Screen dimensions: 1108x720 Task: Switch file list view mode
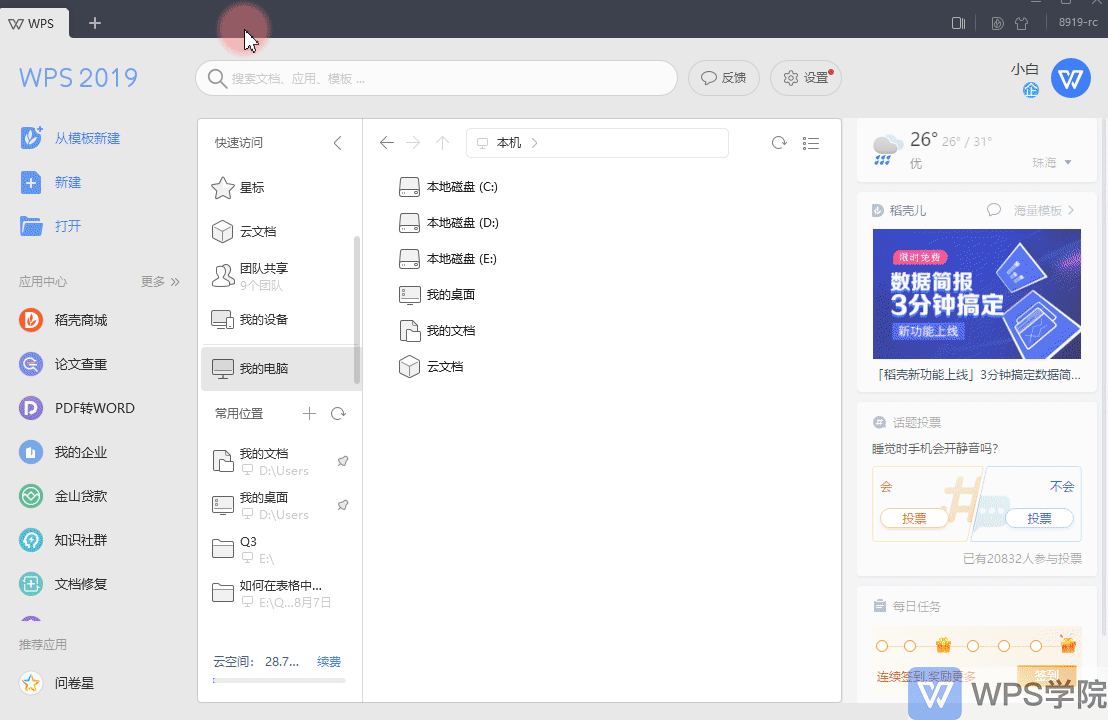coord(811,143)
